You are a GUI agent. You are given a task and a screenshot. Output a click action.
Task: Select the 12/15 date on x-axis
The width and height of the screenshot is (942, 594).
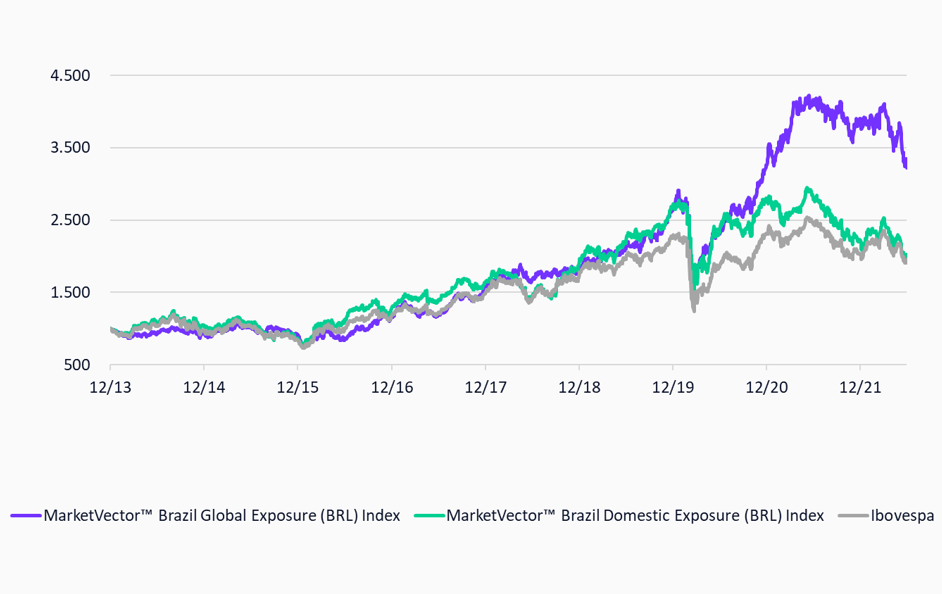[x=296, y=386]
